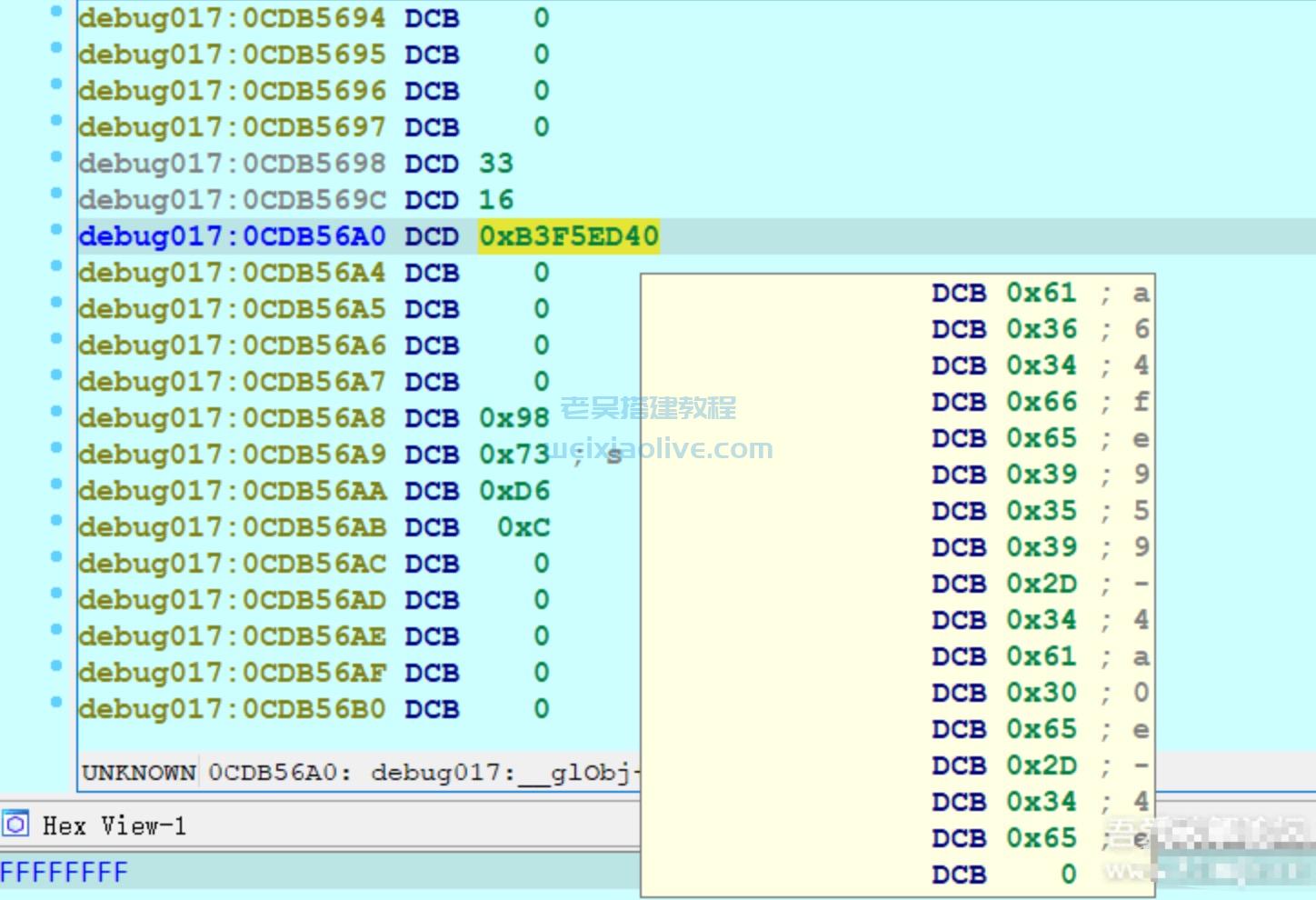Click the blue dot beside address 0CDB56AC

point(56,556)
